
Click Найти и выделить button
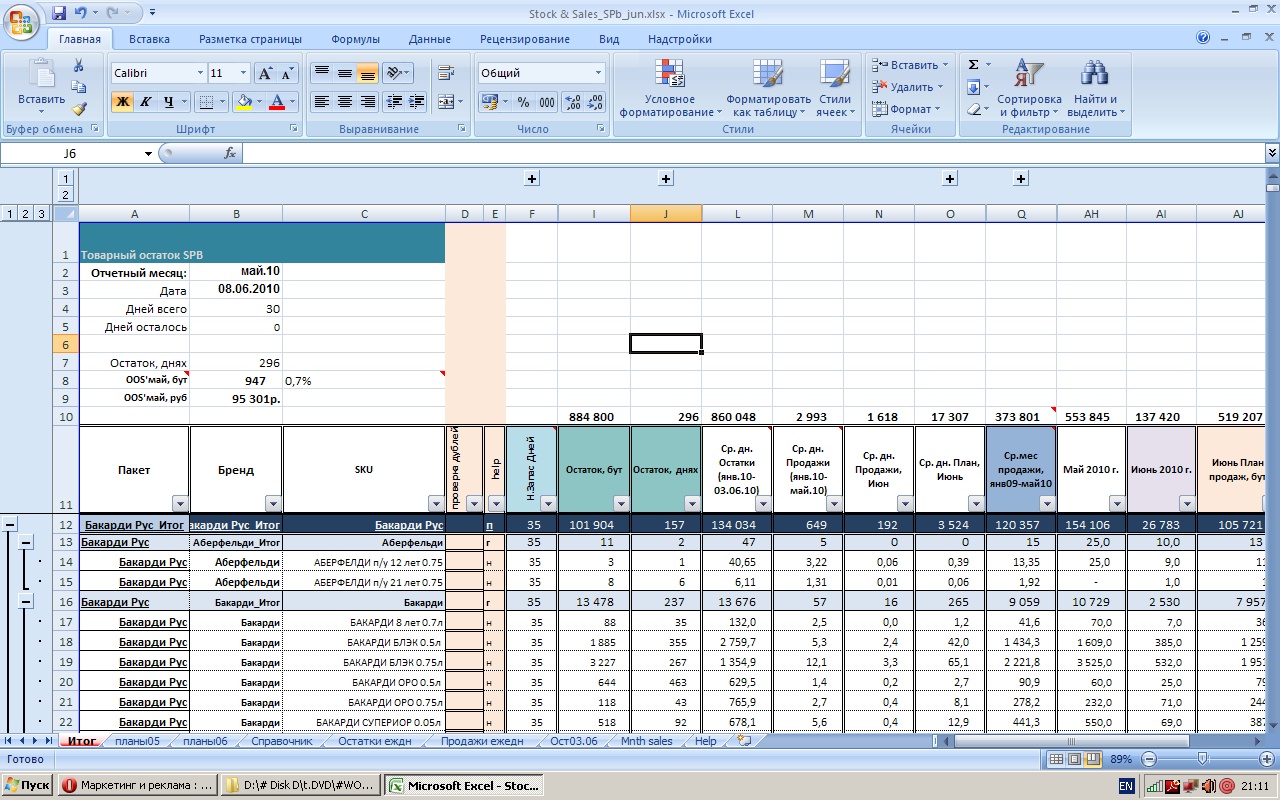tap(1096, 88)
